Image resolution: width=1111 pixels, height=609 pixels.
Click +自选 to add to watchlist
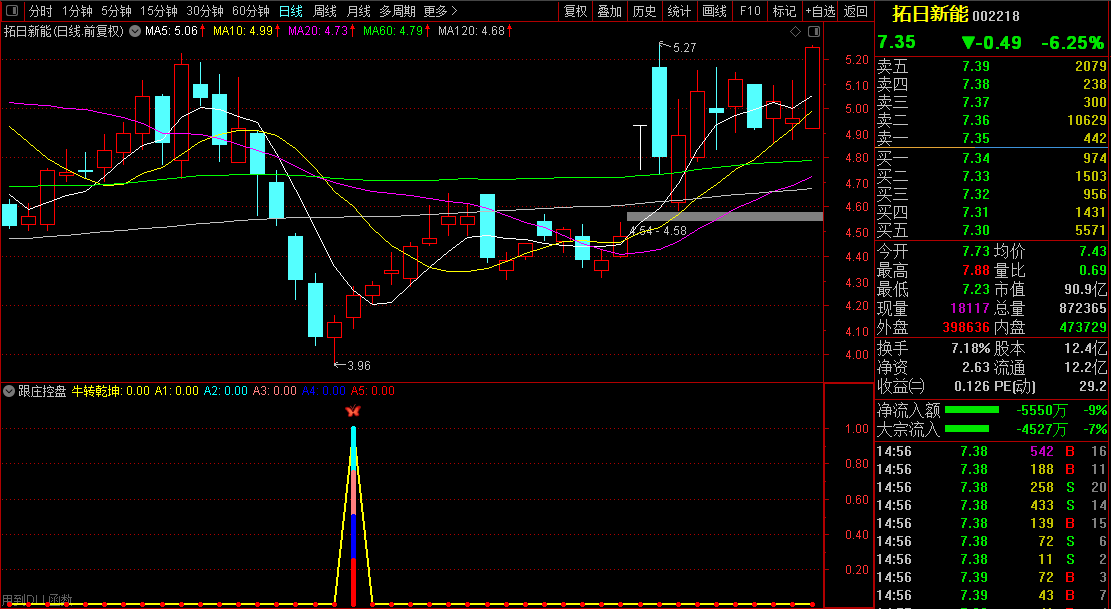tap(820, 11)
